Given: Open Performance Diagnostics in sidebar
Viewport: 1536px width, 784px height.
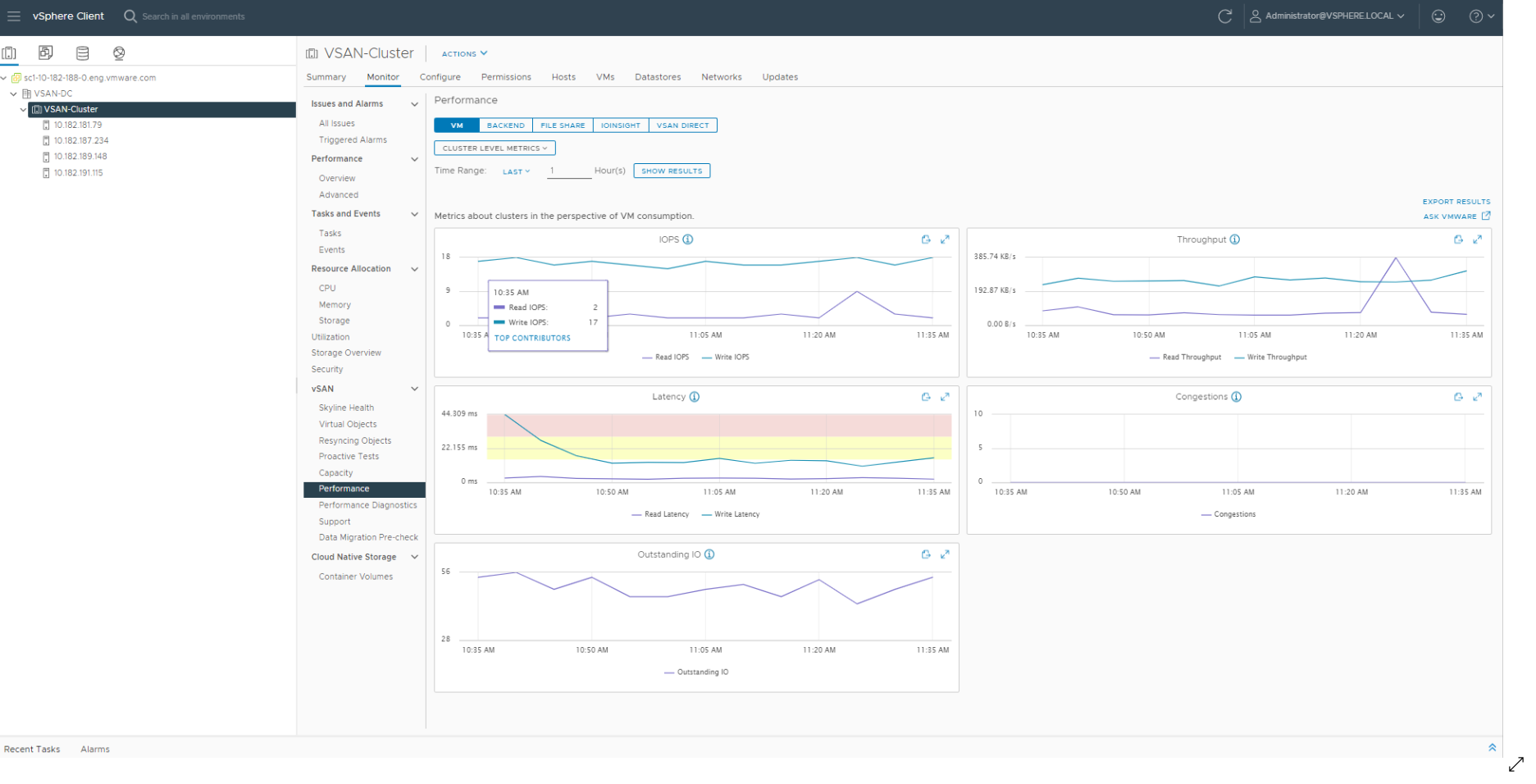Looking at the screenshot, I should pos(367,505).
